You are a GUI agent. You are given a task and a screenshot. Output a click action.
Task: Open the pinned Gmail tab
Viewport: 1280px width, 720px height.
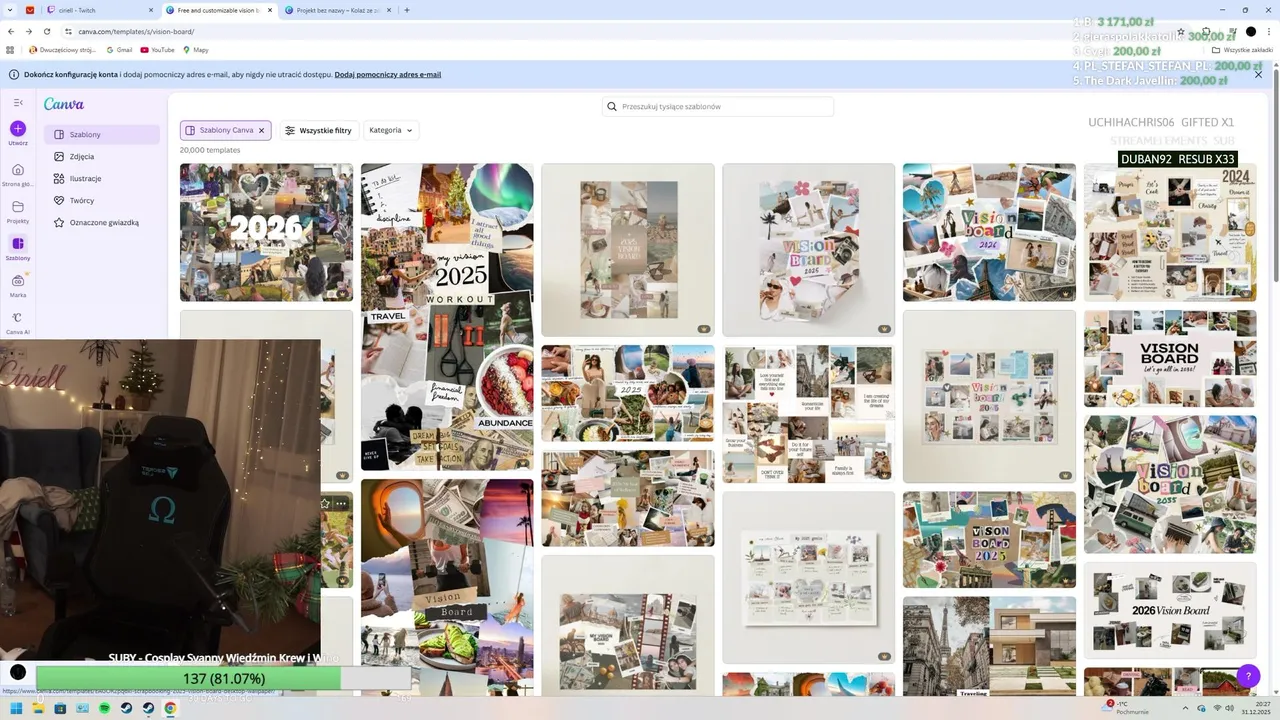coord(29,10)
